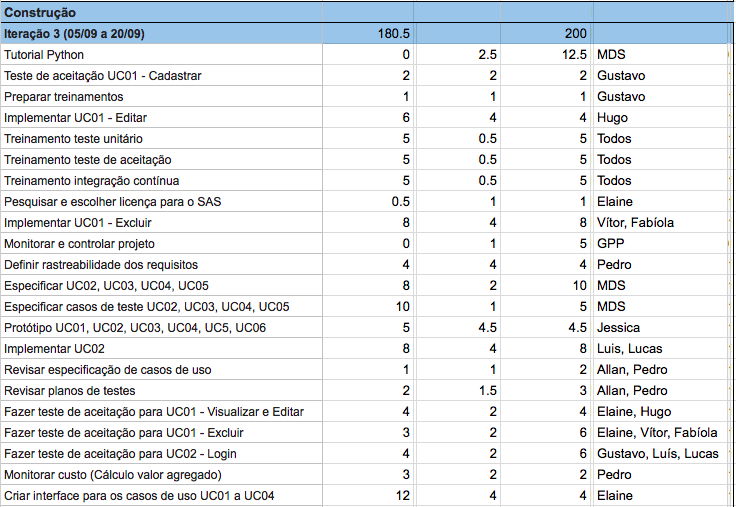Click the 'Iteração 3 (05/09 a 20/09)' cell
Image resolution: width=736 pixels, height=507 pixels.
point(161,33)
